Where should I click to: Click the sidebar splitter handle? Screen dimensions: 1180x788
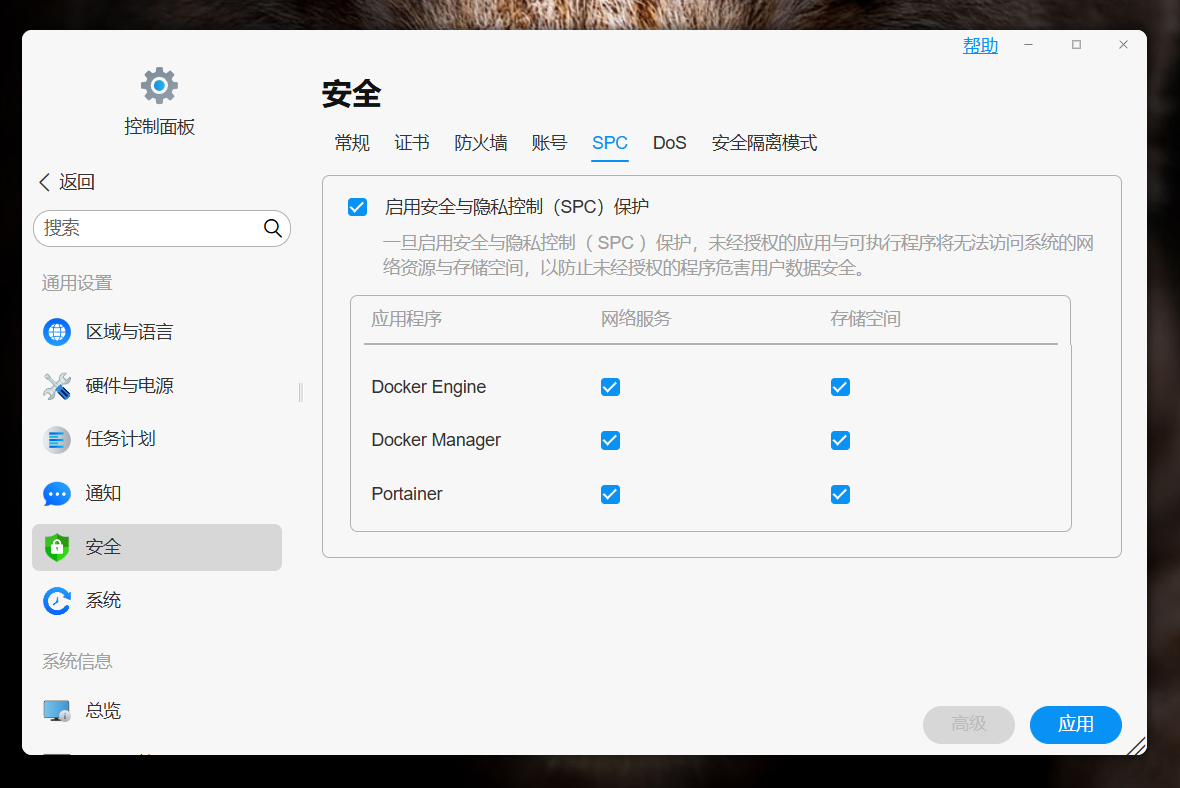[301, 392]
